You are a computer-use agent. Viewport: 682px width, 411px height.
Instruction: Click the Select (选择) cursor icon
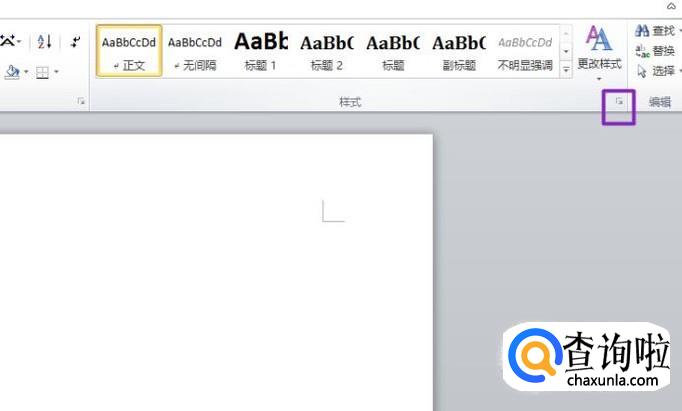642,71
